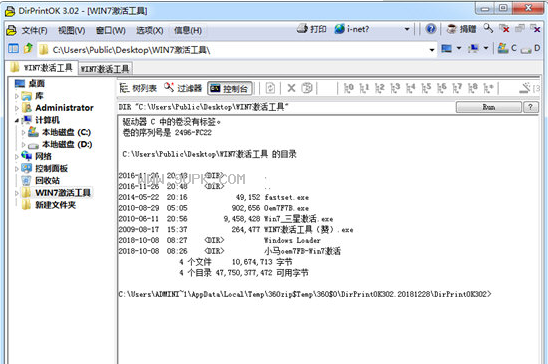Open the address path dropdown arrow

coord(432,50)
